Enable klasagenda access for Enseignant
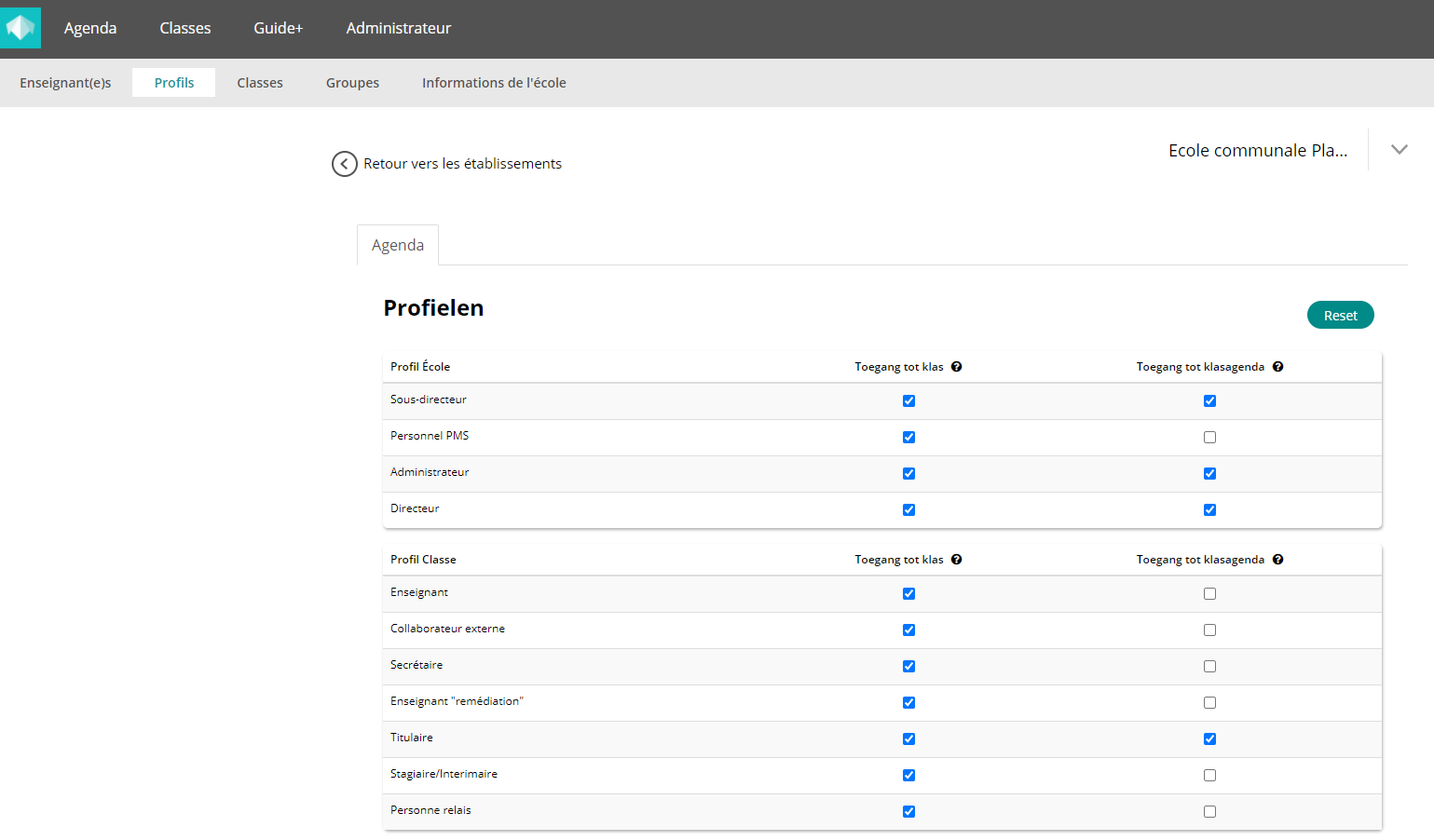The height and width of the screenshot is (840, 1434). coord(1209,594)
